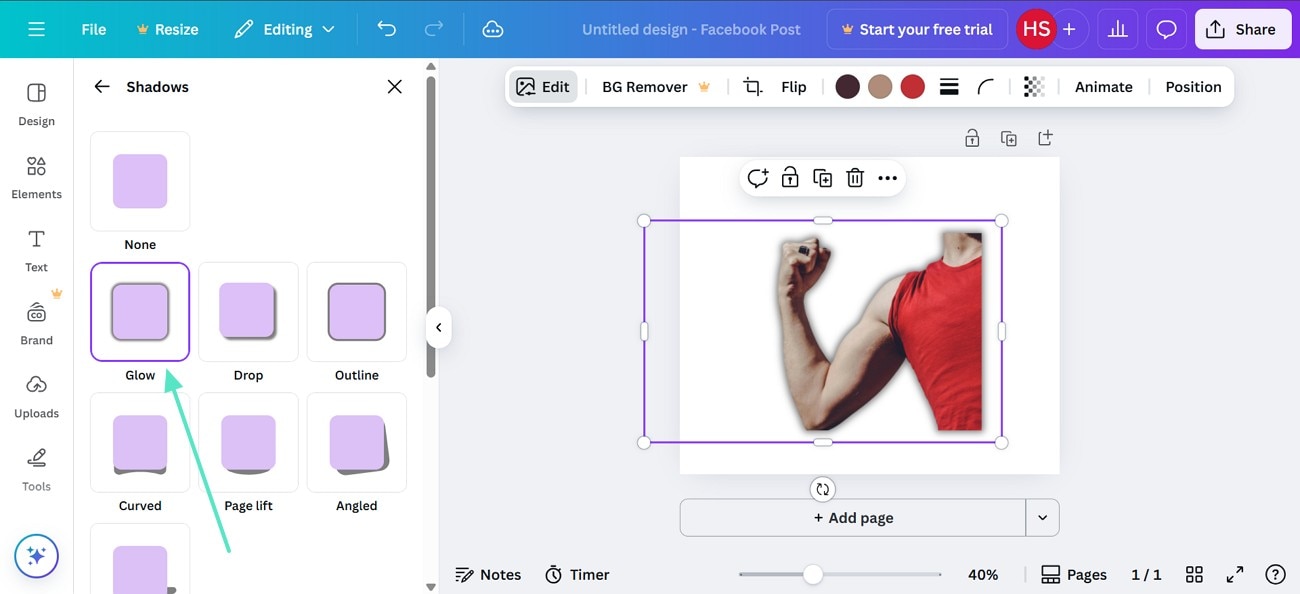Open the Crop tool in the toolbar
1300x594 pixels.
[x=752, y=86]
